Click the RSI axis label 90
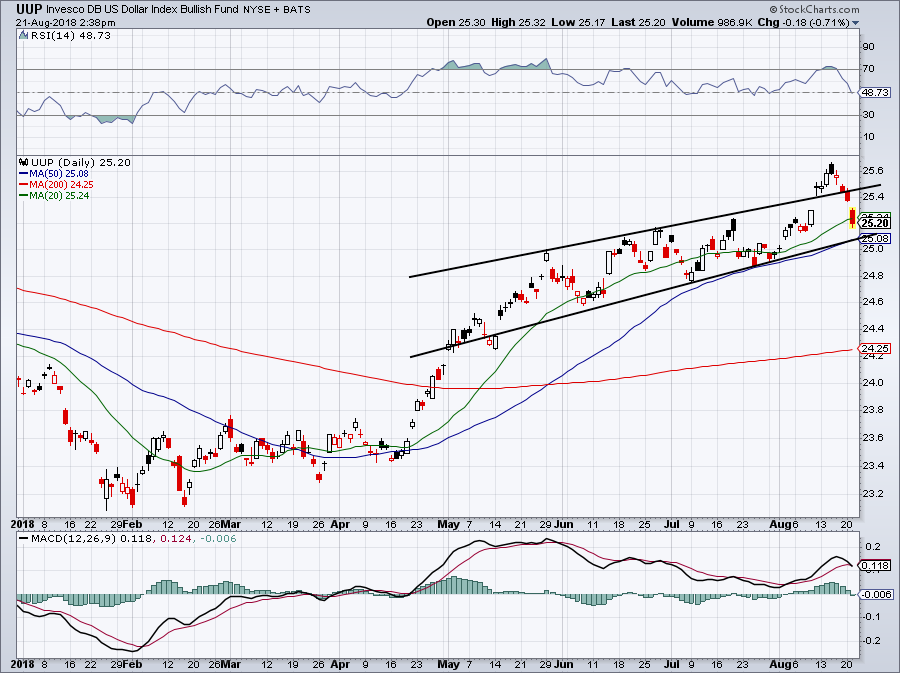 [x=868, y=46]
